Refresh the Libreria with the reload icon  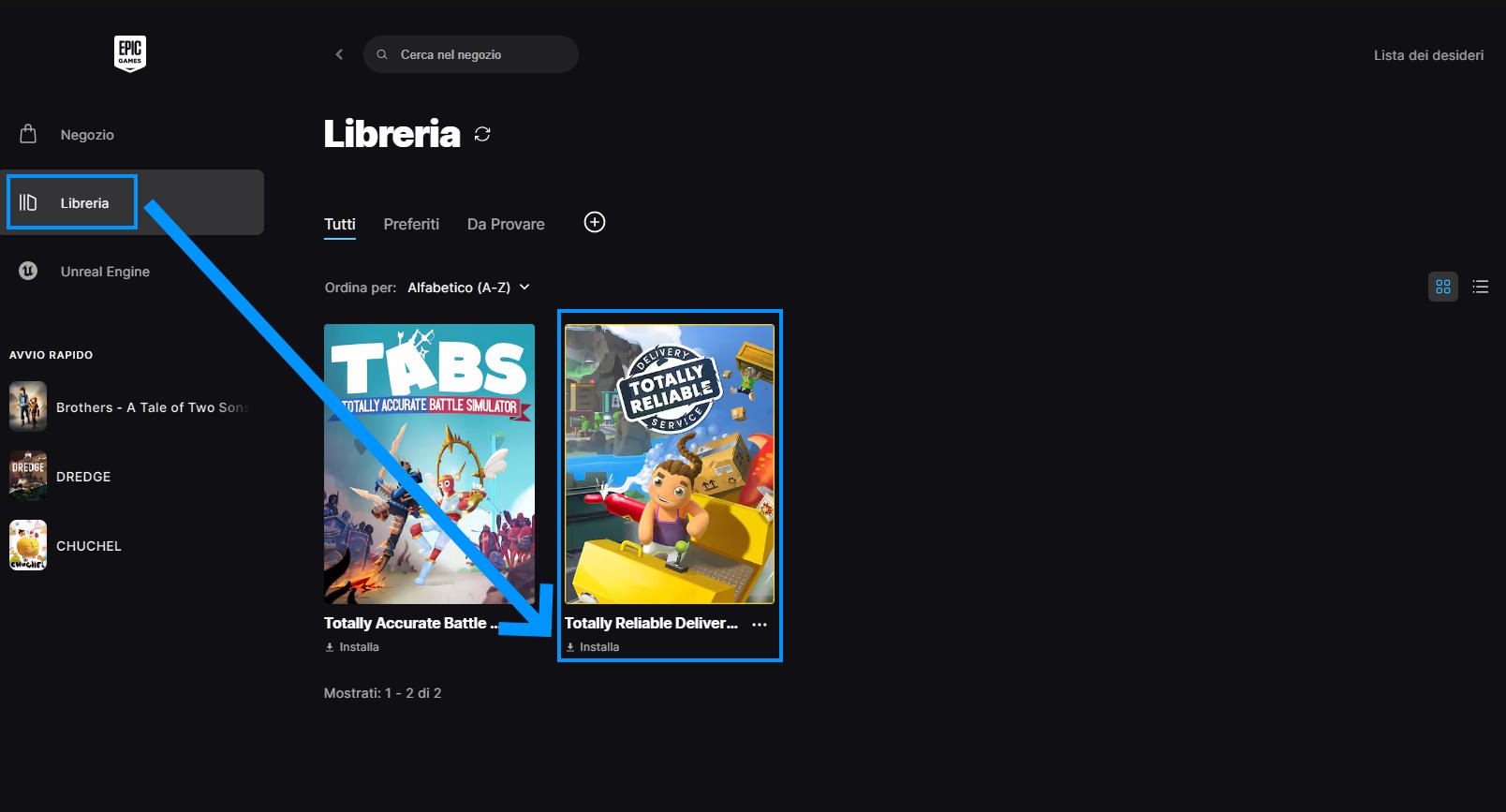(x=482, y=134)
